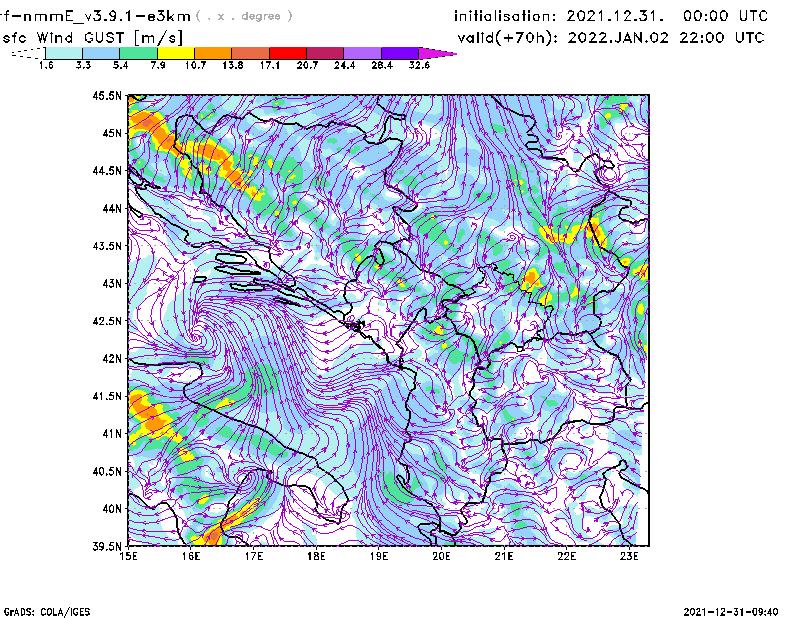Screen dimensions: 800x618
Task: Click the '1.6' colorbar value
Action: pyautogui.click(x=46, y=65)
